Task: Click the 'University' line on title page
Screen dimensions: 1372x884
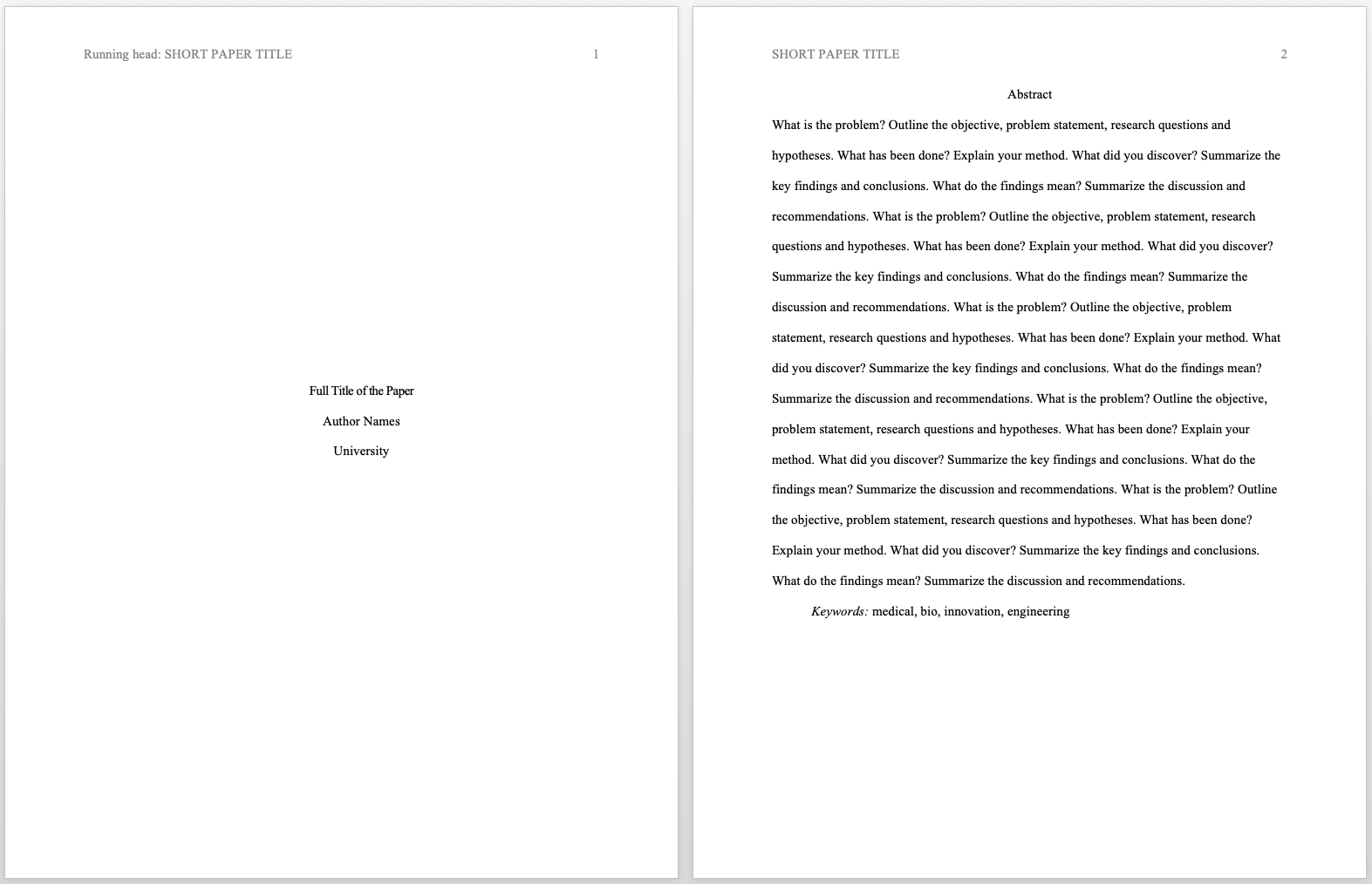Action: click(x=361, y=451)
